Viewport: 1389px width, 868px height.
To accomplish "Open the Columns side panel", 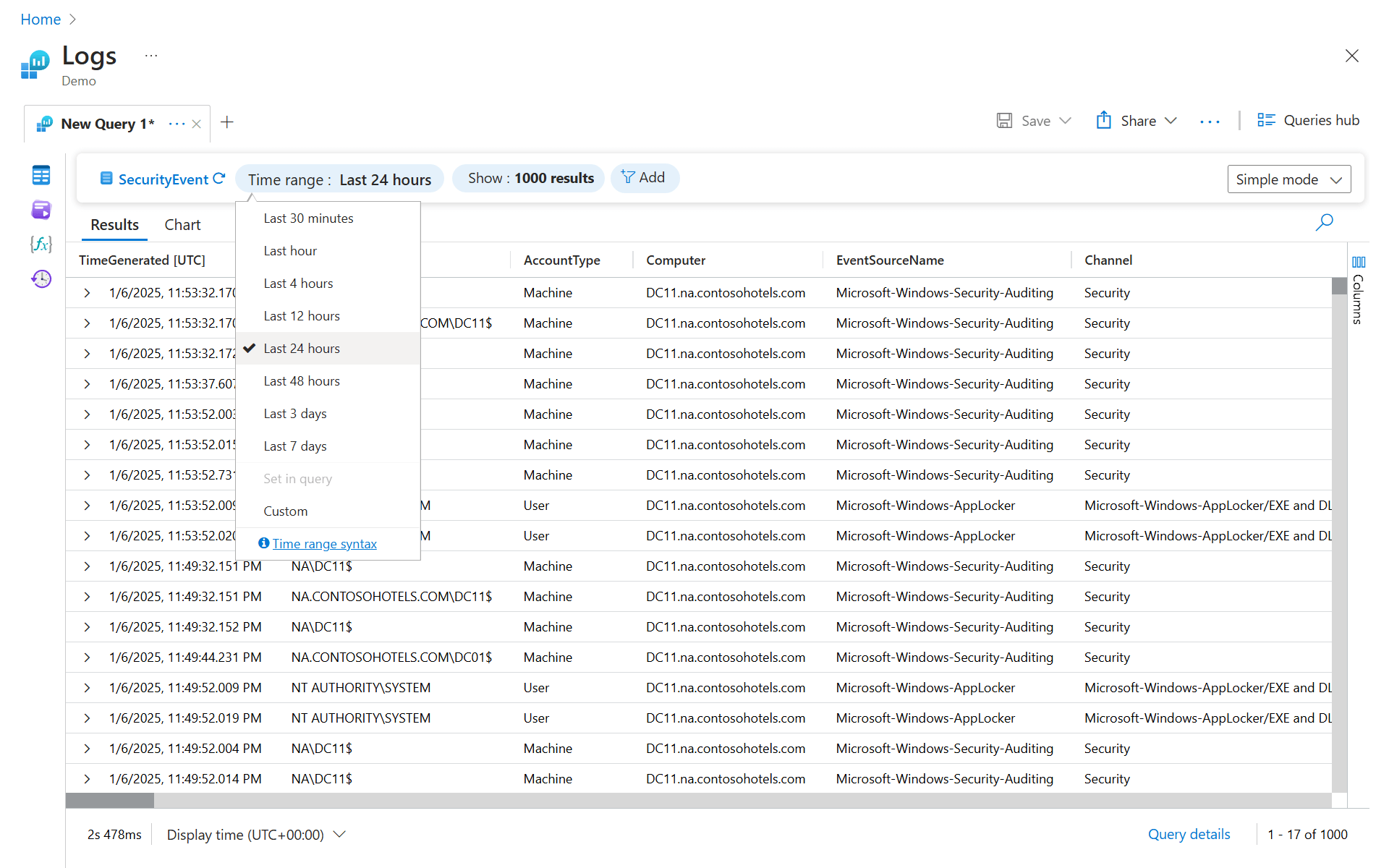I will [x=1358, y=289].
